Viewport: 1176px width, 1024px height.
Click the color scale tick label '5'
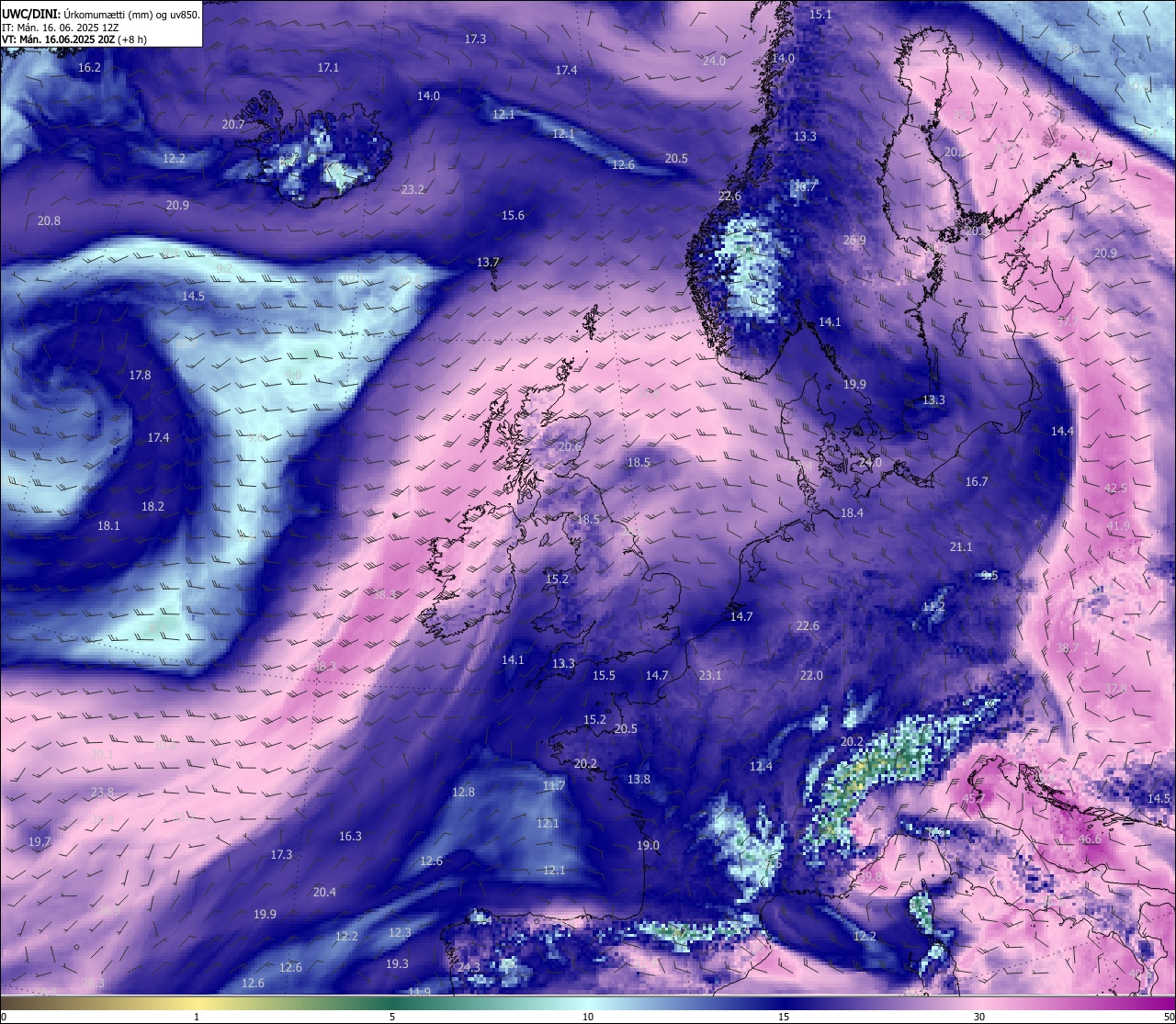[x=392, y=1017]
